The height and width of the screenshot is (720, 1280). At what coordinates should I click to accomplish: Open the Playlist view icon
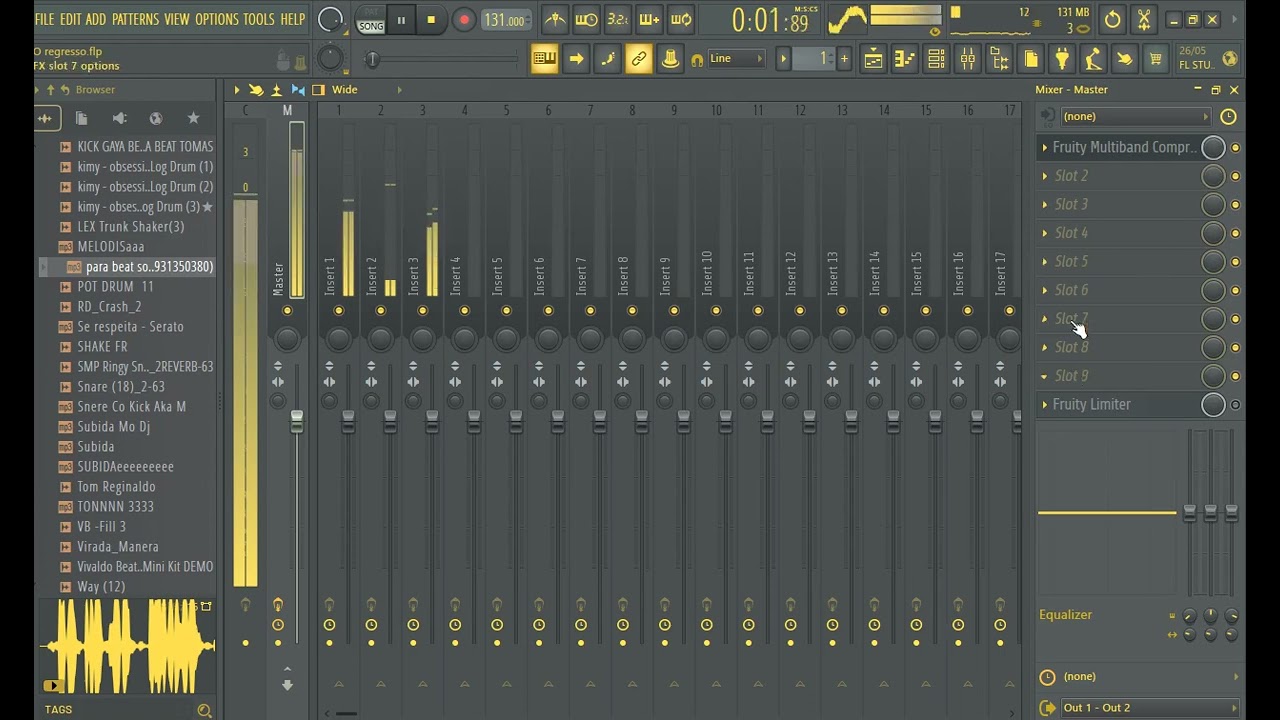pyautogui.click(x=873, y=59)
